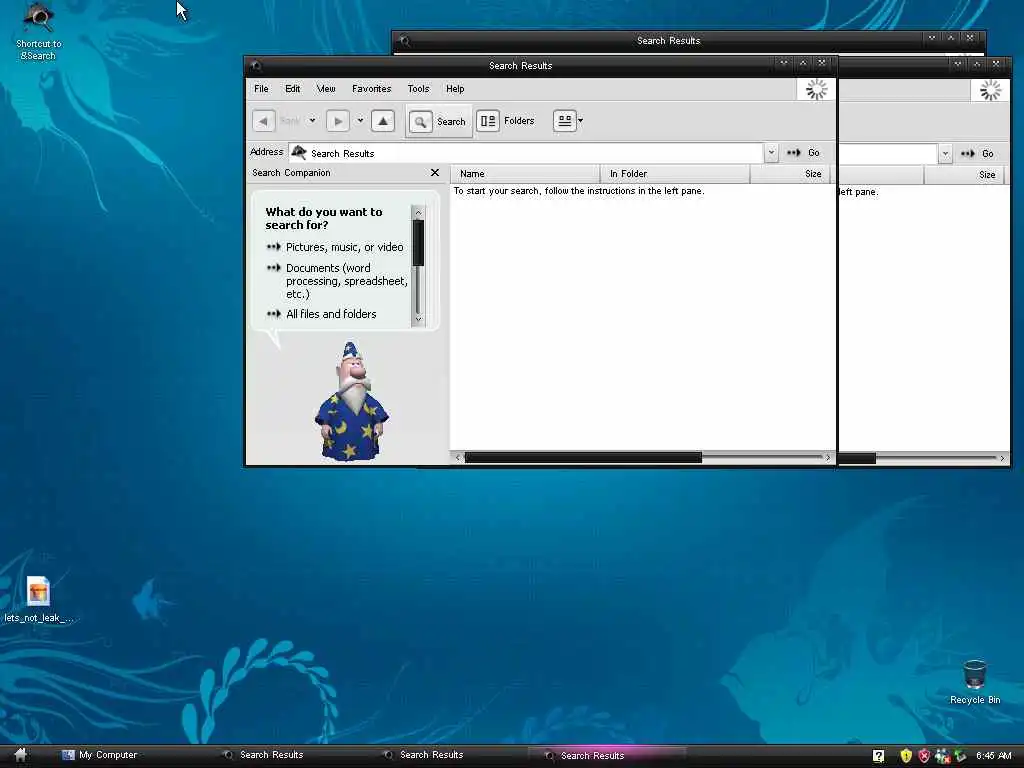Click the throbber icon in front window
Screen dimensions: 1024x768
[x=816, y=89]
